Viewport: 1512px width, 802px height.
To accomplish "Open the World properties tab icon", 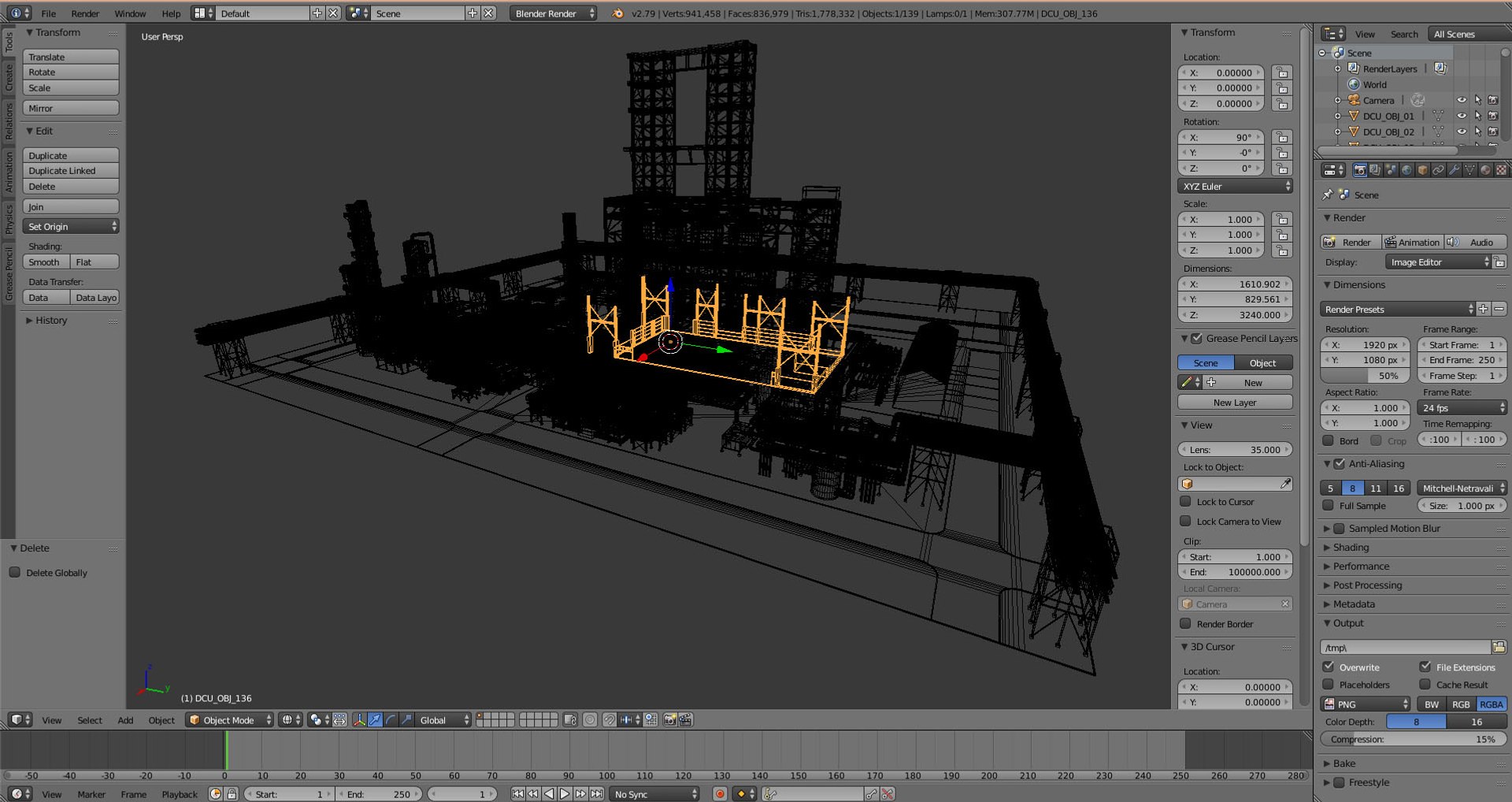I will (1406, 170).
